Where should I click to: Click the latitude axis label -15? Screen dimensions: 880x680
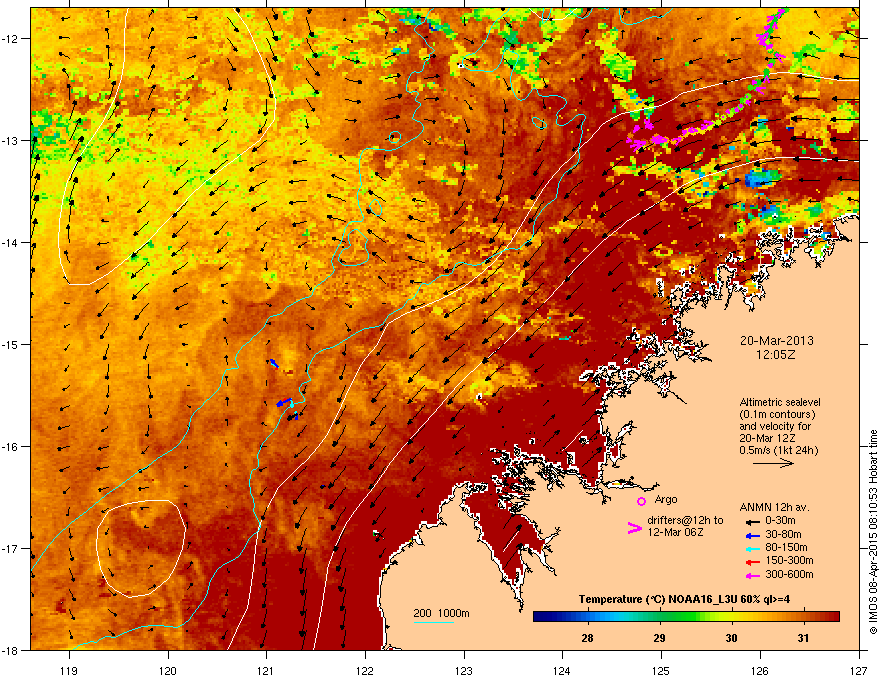pyautogui.click(x=11, y=344)
